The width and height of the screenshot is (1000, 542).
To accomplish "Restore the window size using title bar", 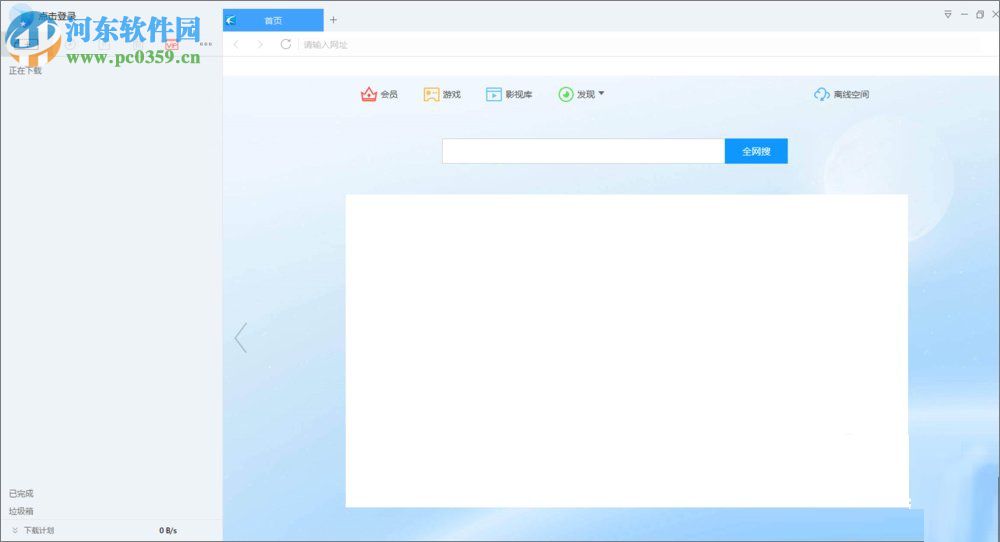I will (x=980, y=14).
